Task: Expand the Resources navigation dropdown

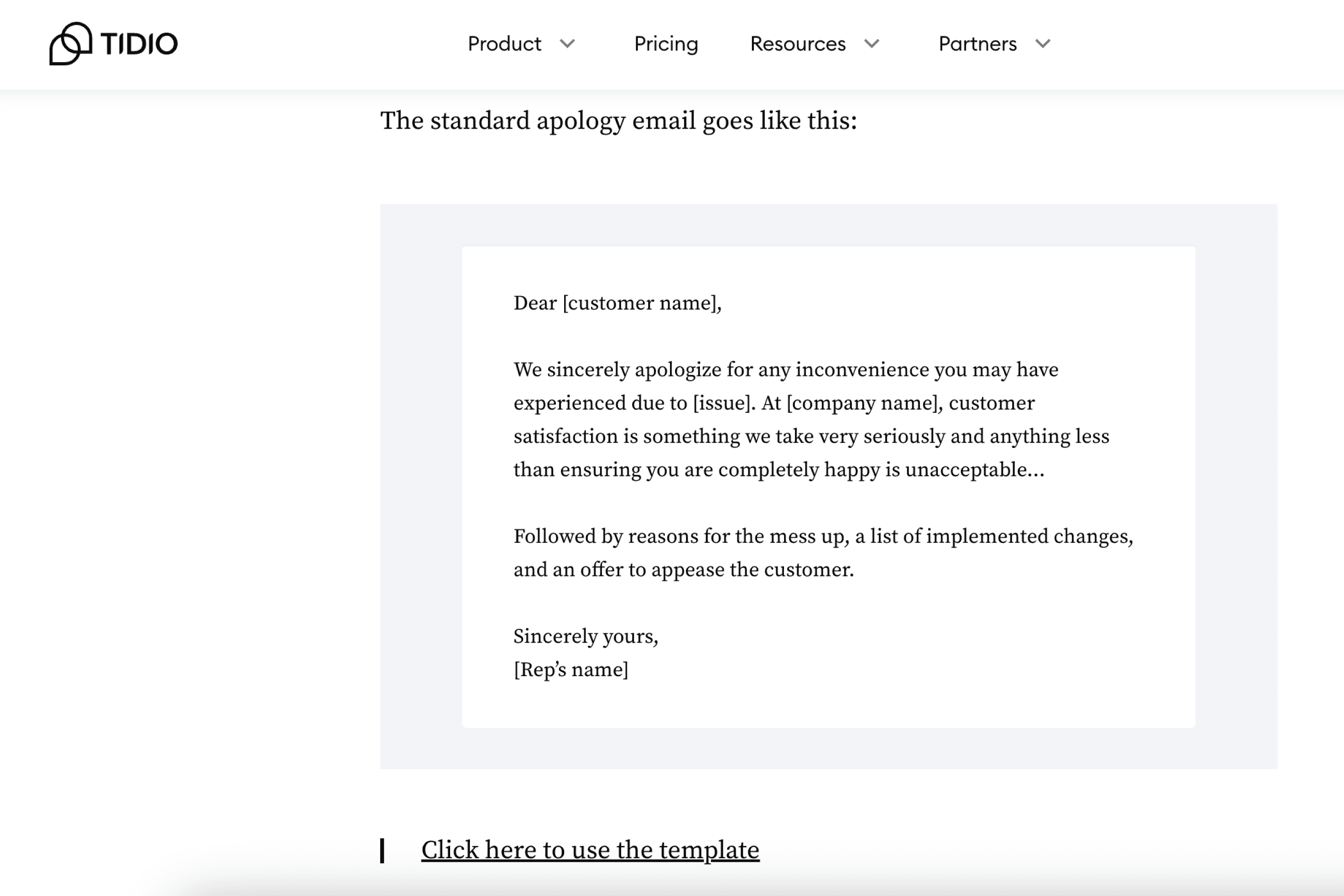Action: (x=799, y=44)
